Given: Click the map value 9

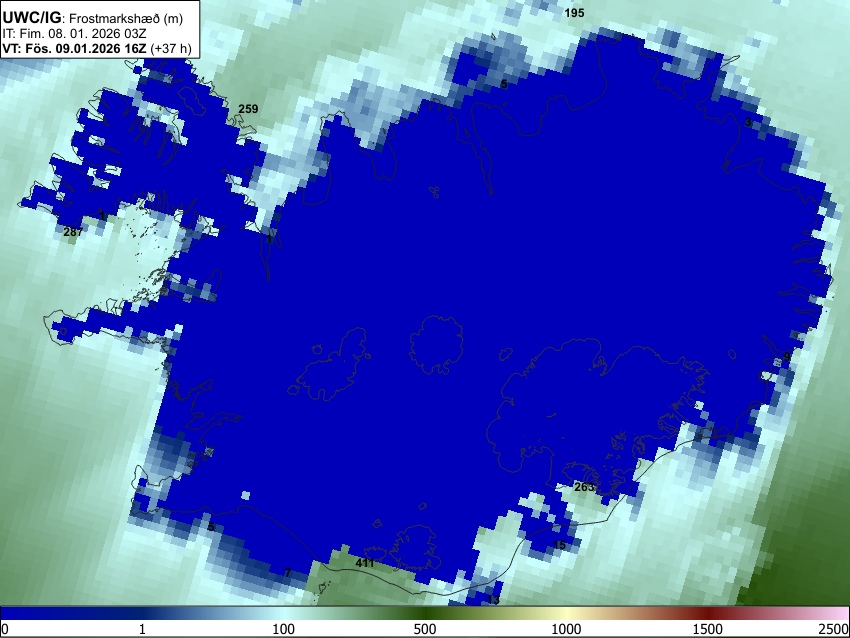Looking at the screenshot, I should tap(787, 357).
